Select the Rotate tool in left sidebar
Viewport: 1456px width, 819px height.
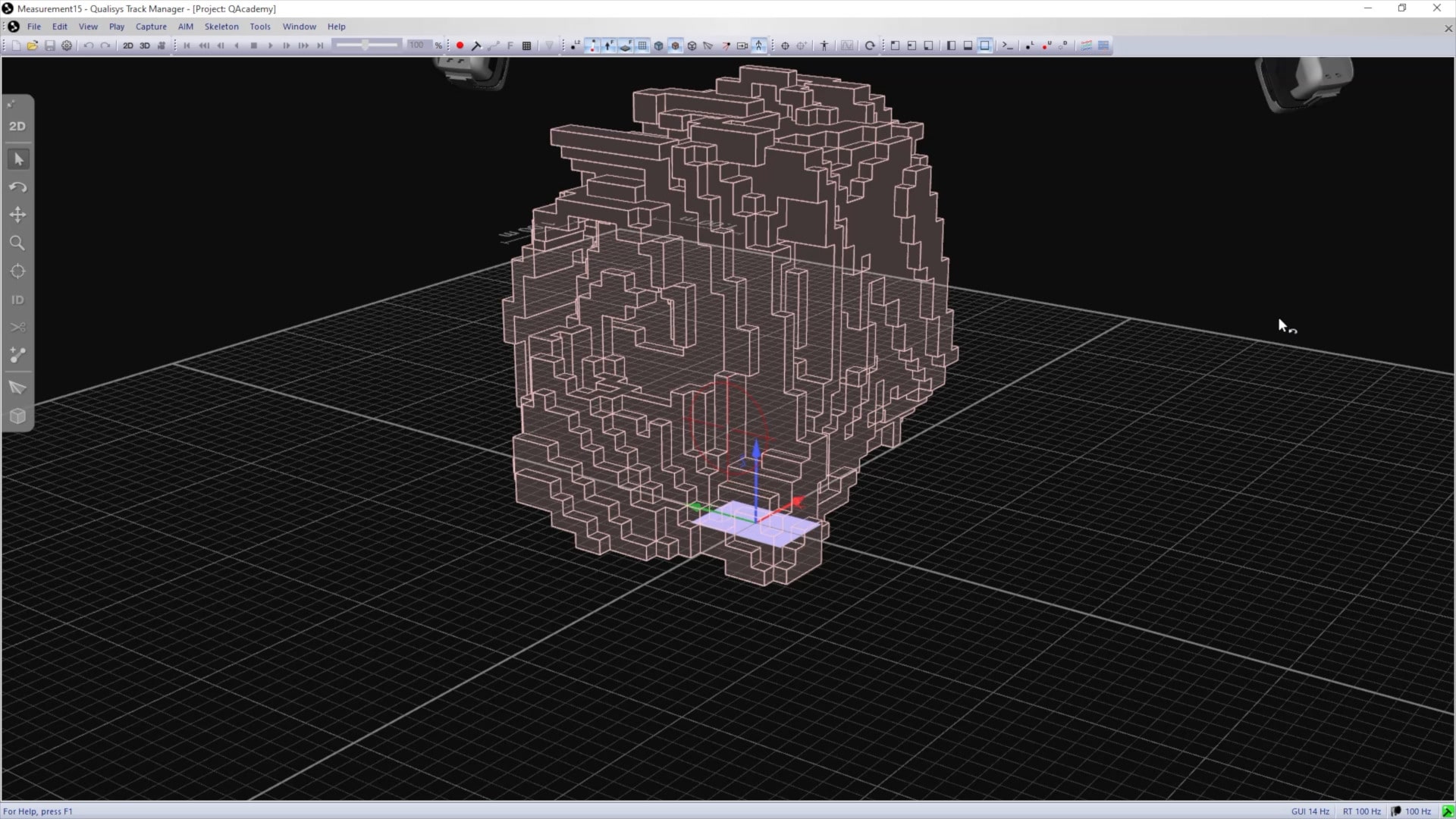[18, 187]
